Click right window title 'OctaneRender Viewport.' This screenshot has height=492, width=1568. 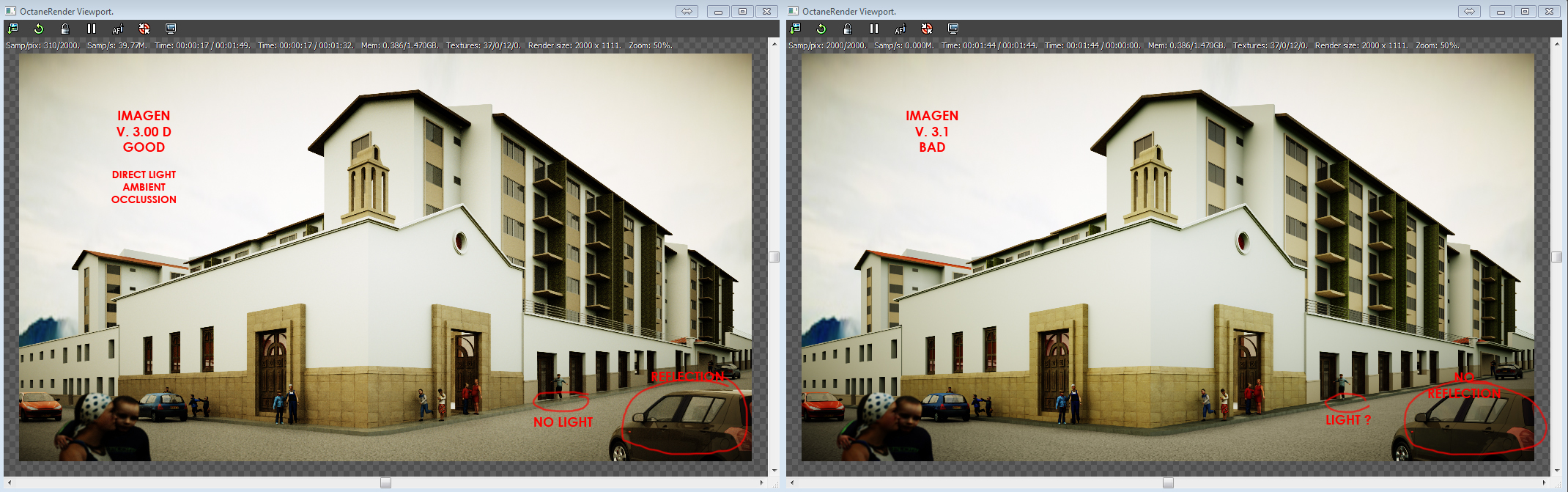pos(849,12)
